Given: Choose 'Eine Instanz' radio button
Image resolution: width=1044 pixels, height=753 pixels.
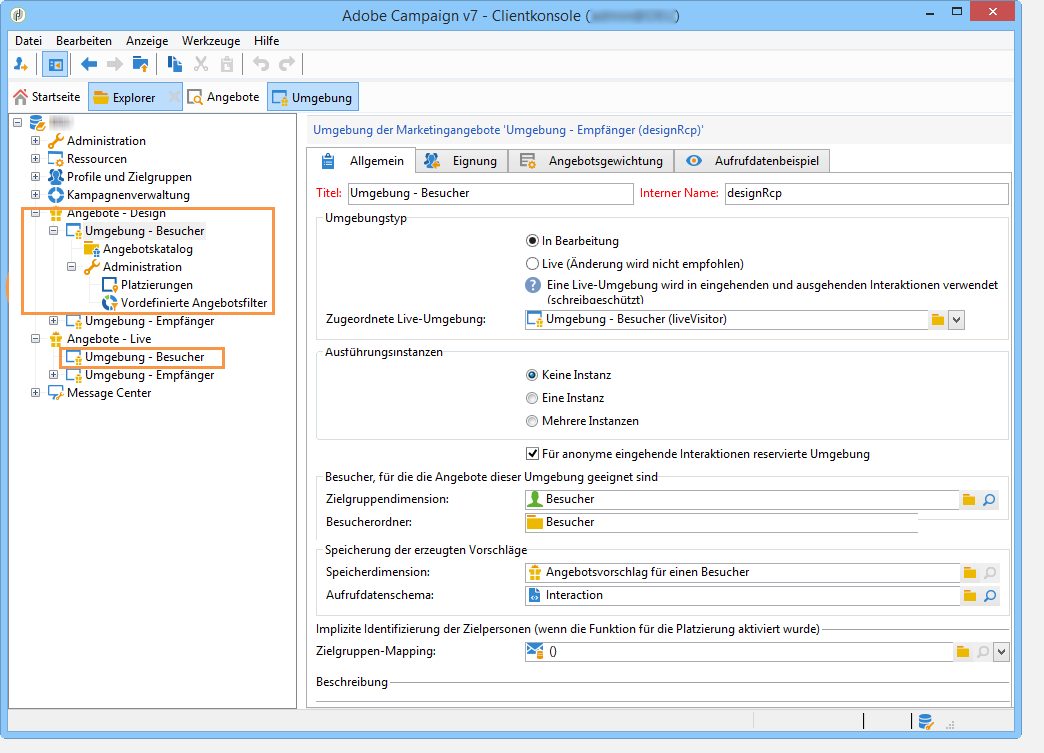Looking at the screenshot, I should click(531, 398).
